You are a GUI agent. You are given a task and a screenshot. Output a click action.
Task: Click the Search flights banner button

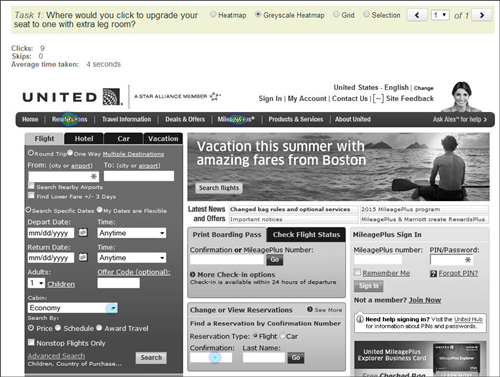219,188
